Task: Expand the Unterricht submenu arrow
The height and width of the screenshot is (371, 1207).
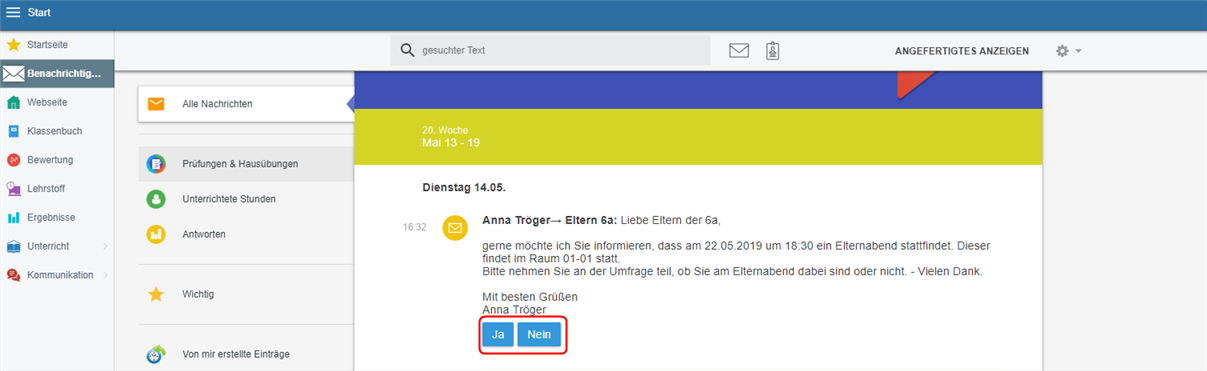Action: coord(105,246)
